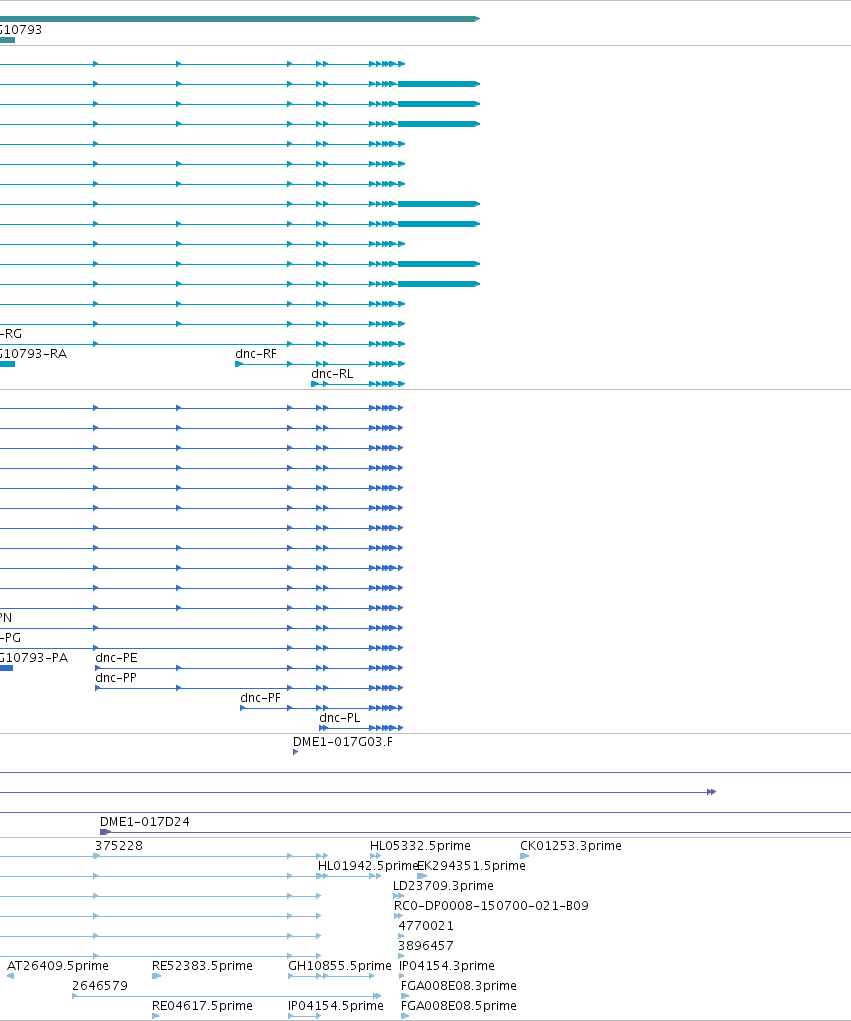The height and width of the screenshot is (1021, 851).
Task: Select the EST labeled 3896457
Action: pos(426,945)
